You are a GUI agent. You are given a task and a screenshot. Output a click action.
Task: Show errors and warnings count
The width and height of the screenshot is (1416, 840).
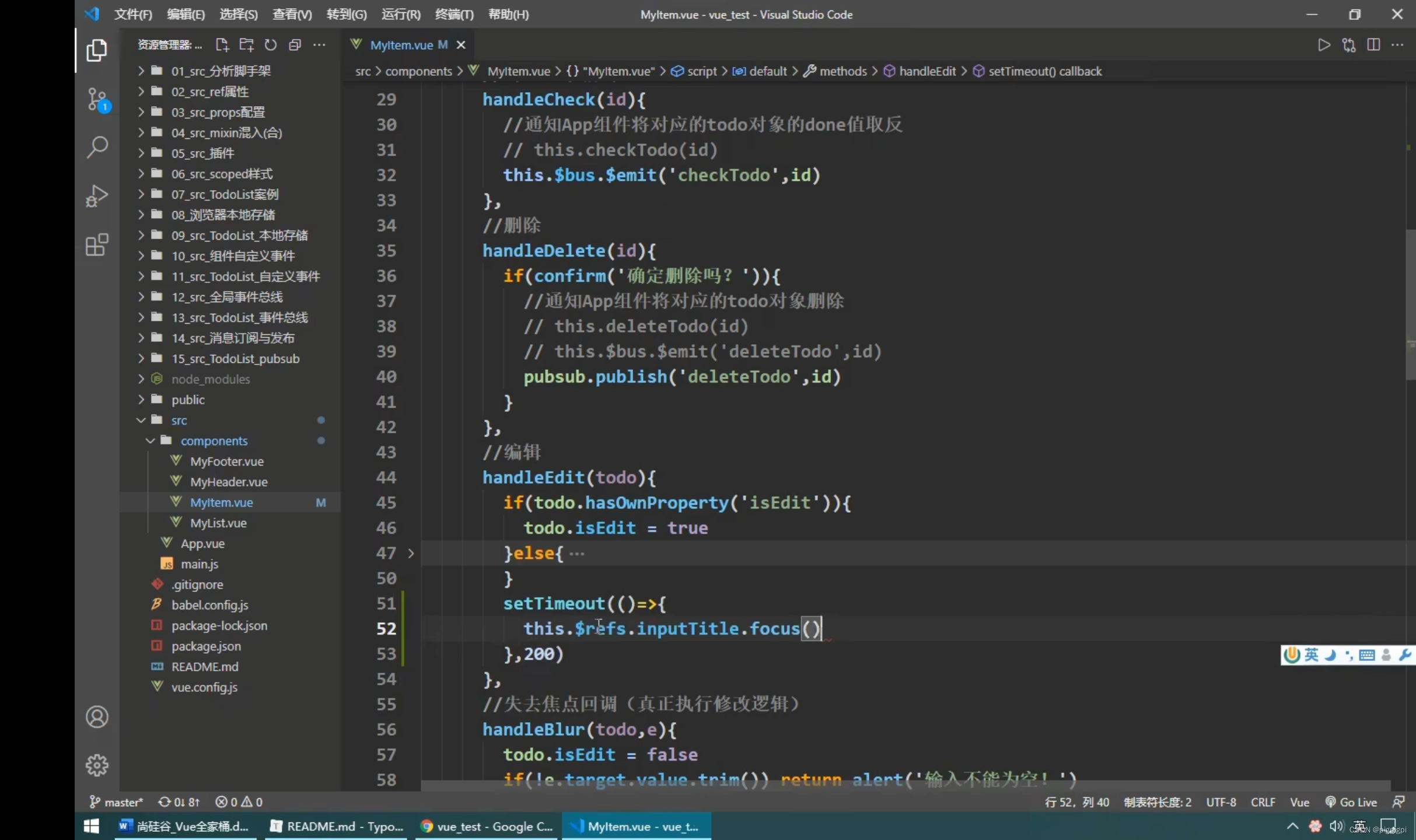click(239, 802)
